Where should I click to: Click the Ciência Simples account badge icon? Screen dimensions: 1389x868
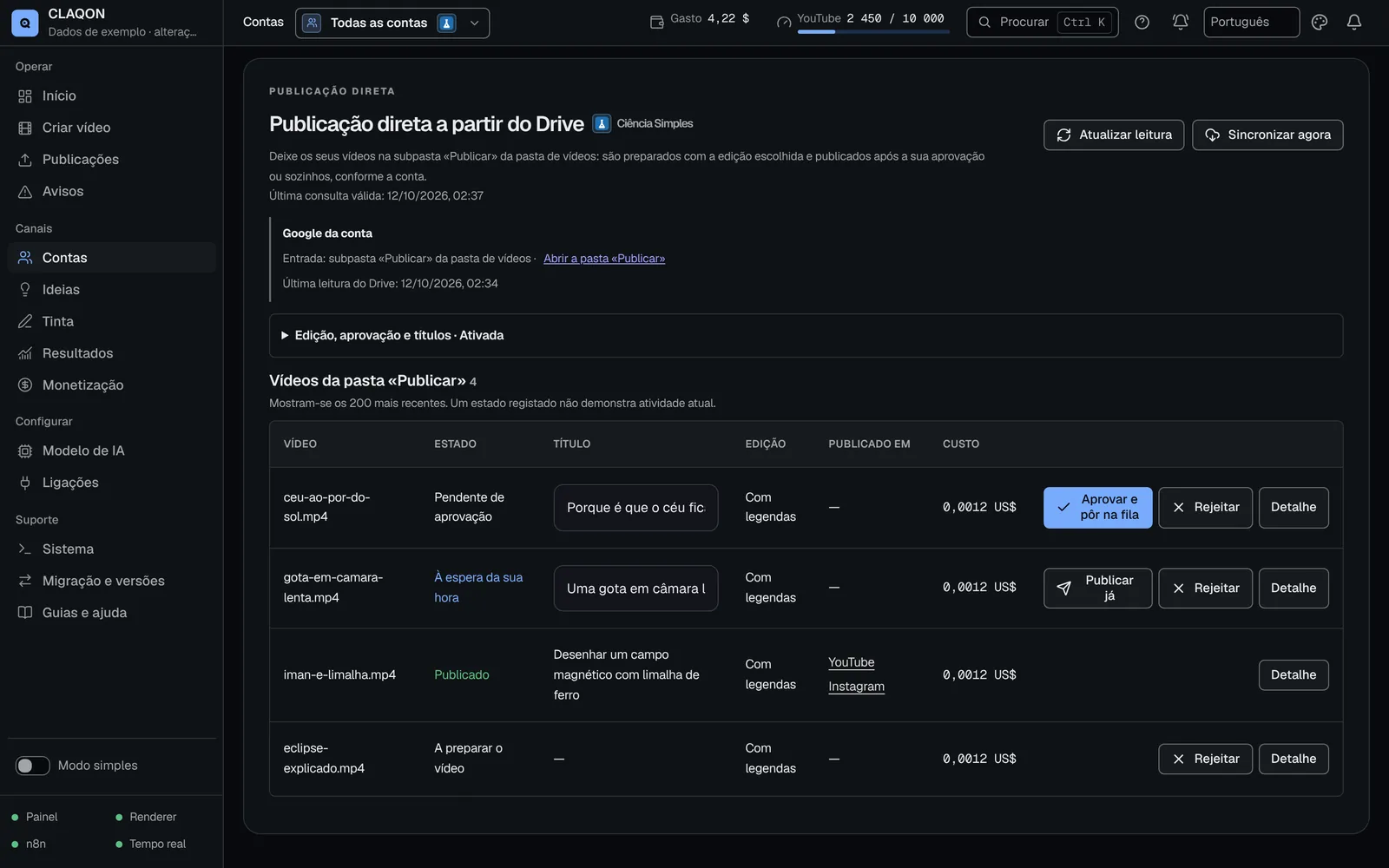602,123
